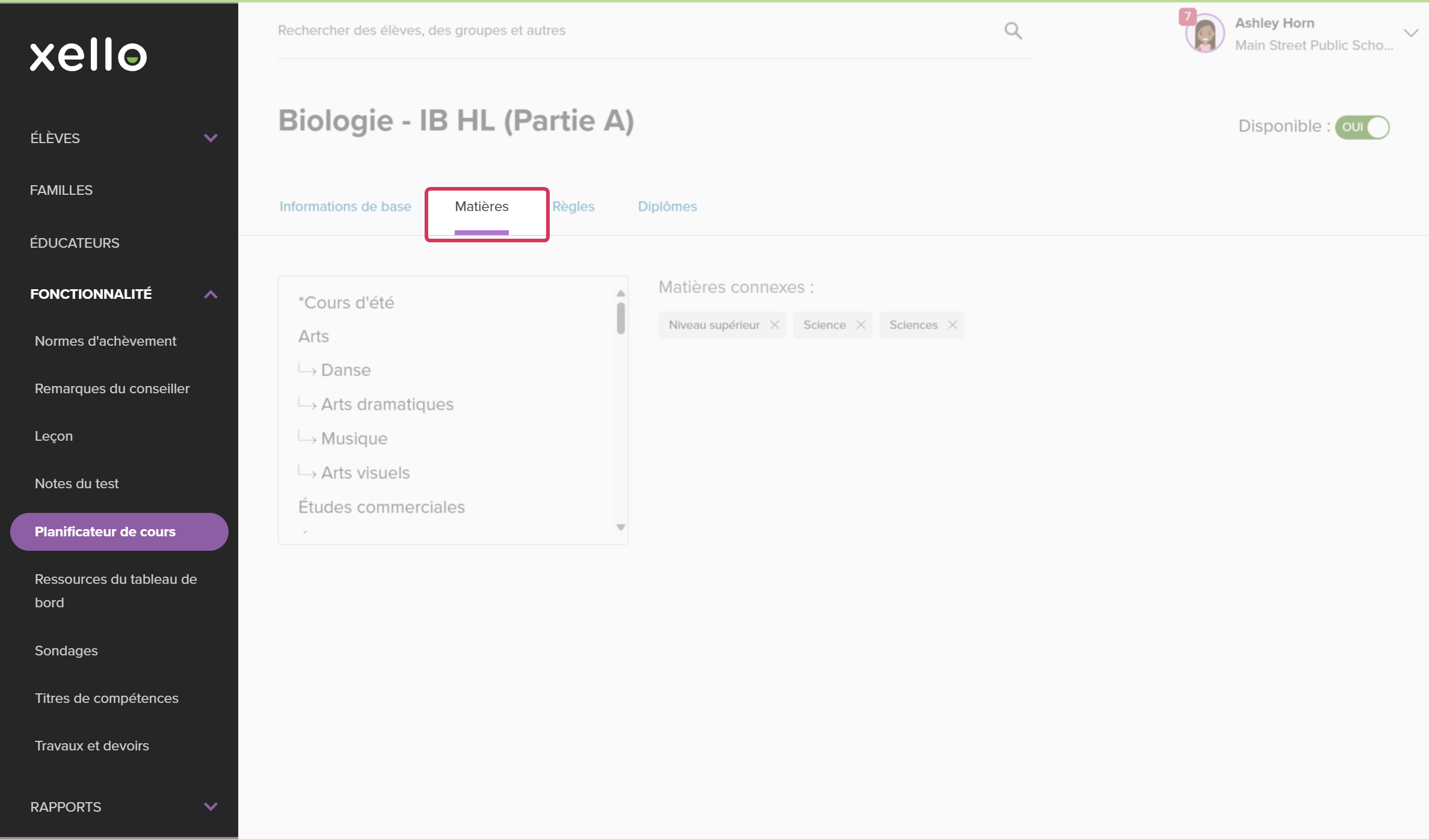The image size is (1429, 840).
Task: Expand the RAPPORTS menu chevron
Action: point(211,806)
